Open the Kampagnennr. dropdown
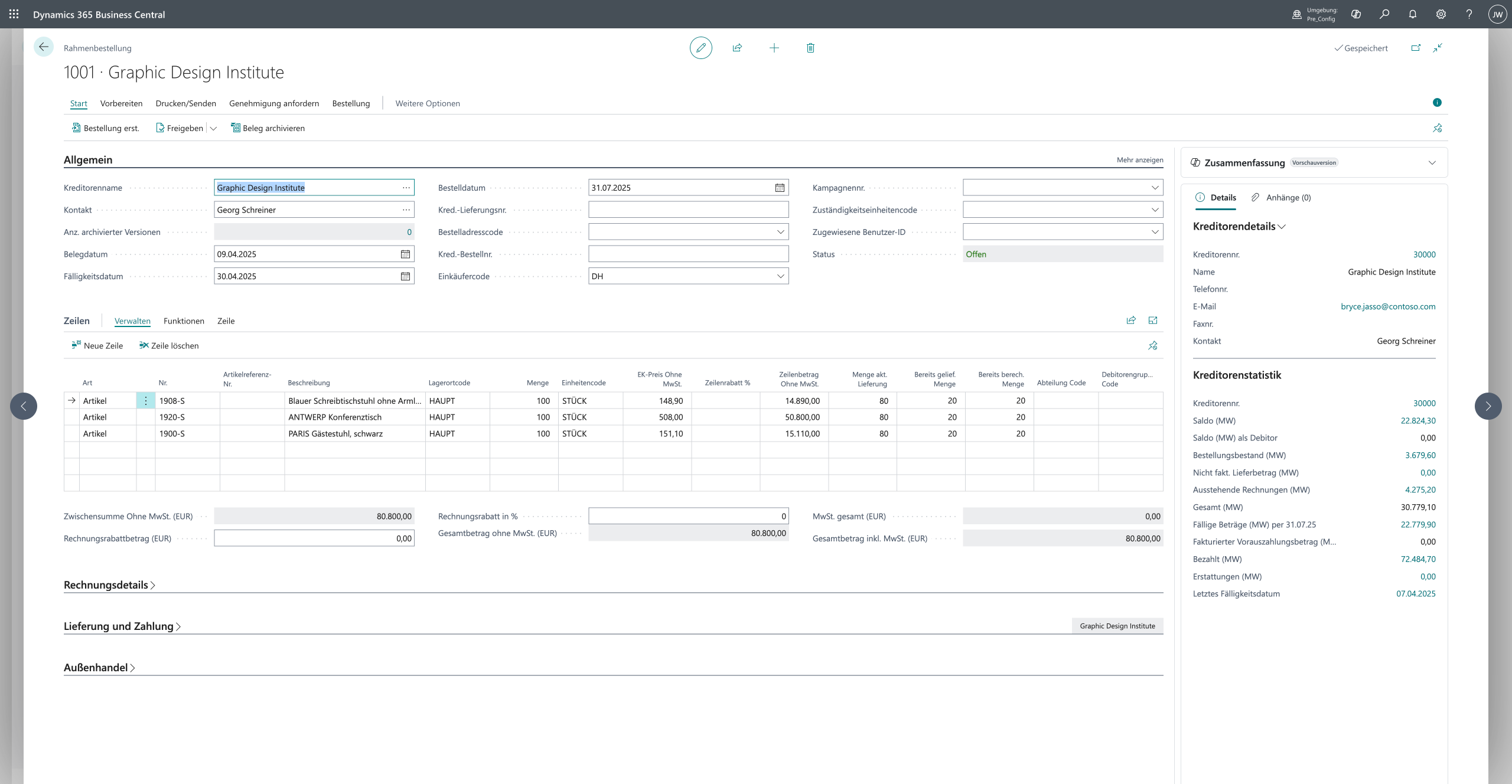Viewport: 1512px width, 784px height. [x=1155, y=188]
